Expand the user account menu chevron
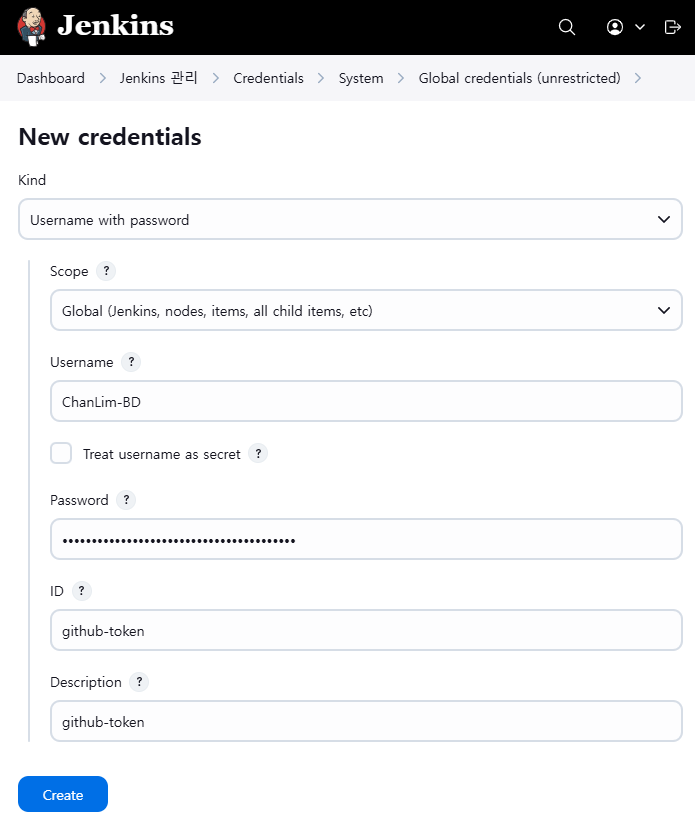 [640, 27]
